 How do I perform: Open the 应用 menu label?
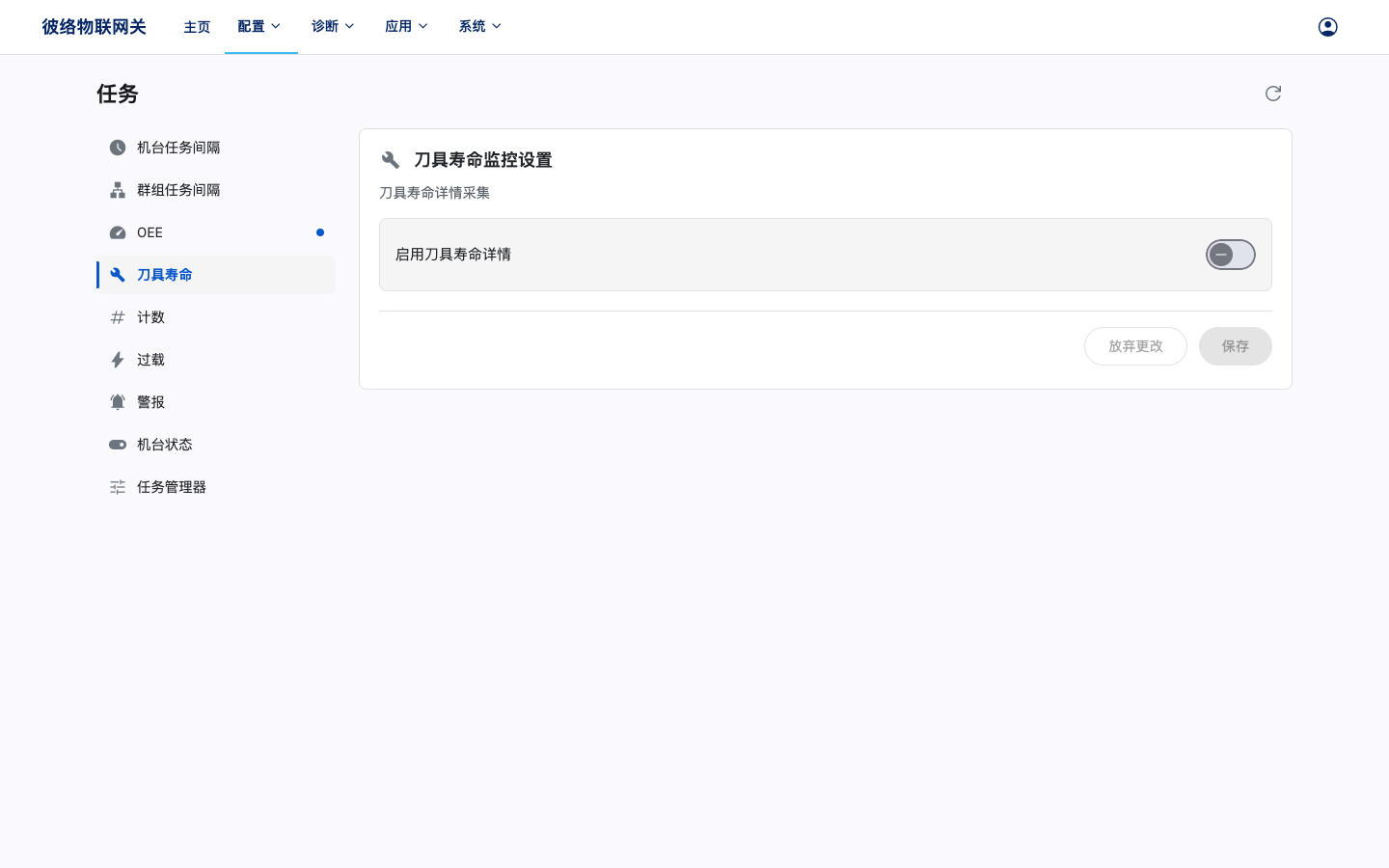398,27
